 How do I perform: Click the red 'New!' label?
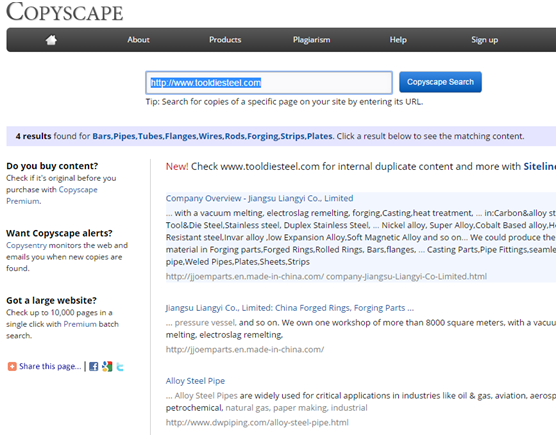(177, 167)
